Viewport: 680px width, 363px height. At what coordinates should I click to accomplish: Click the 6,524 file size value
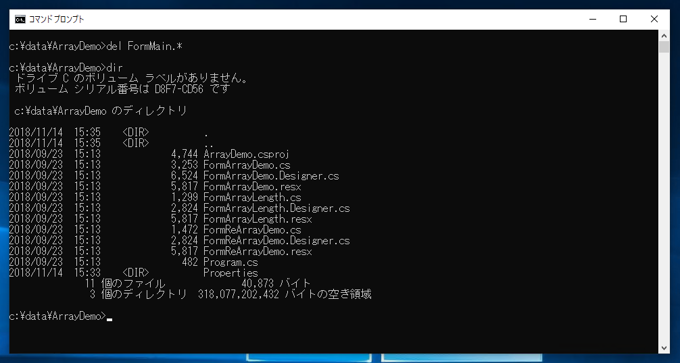click(185, 176)
